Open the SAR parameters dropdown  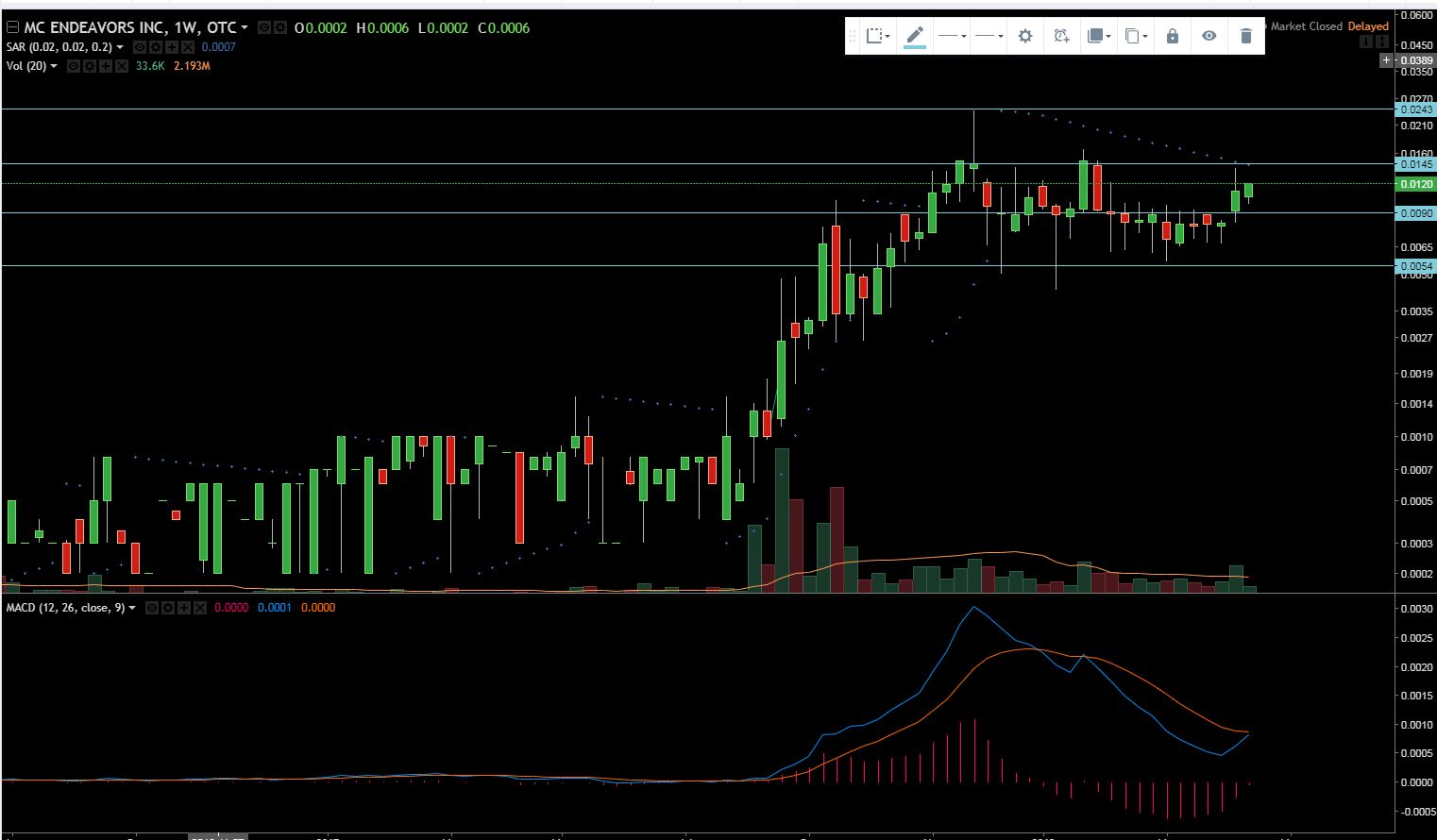tap(119, 46)
